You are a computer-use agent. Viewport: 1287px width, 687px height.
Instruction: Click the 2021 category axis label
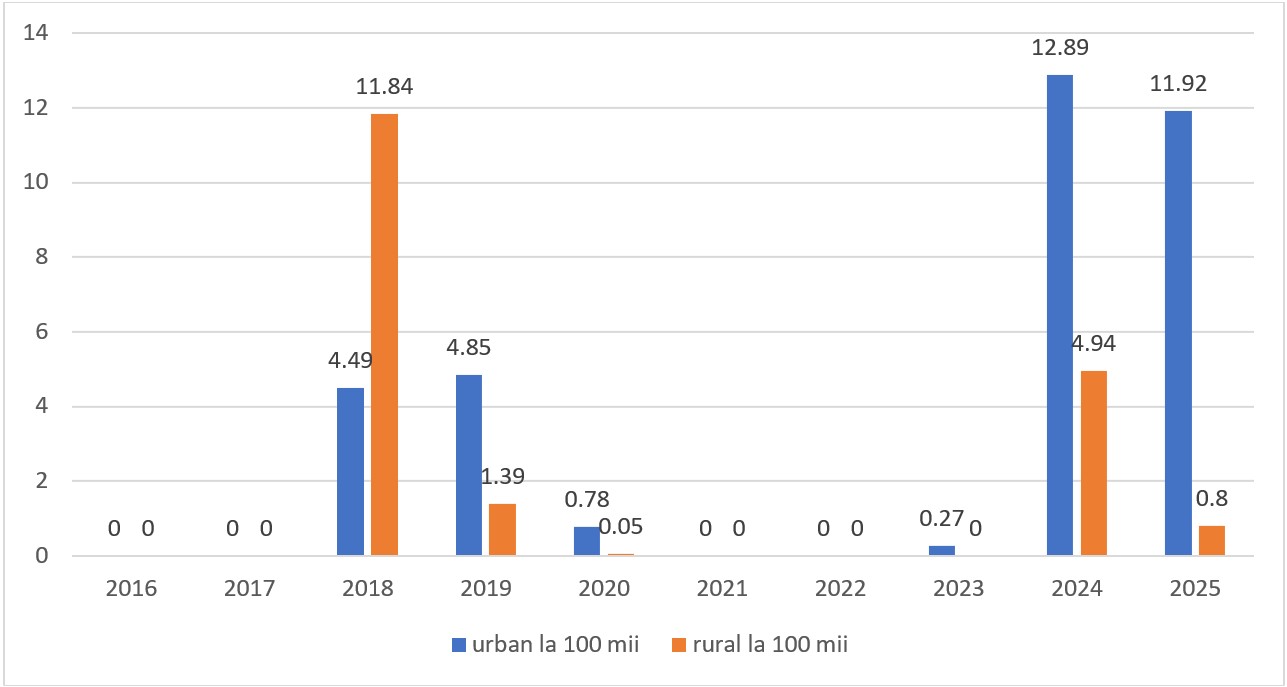point(722,589)
